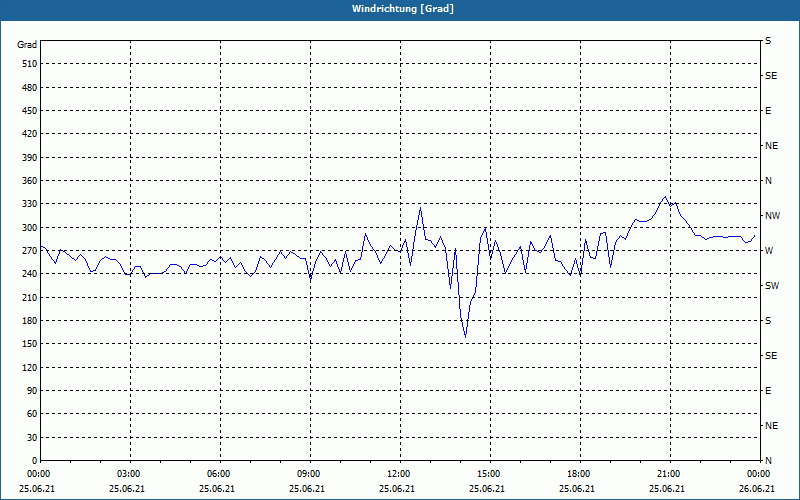Click the N compass label beside the 360 gridline

point(768,181)
